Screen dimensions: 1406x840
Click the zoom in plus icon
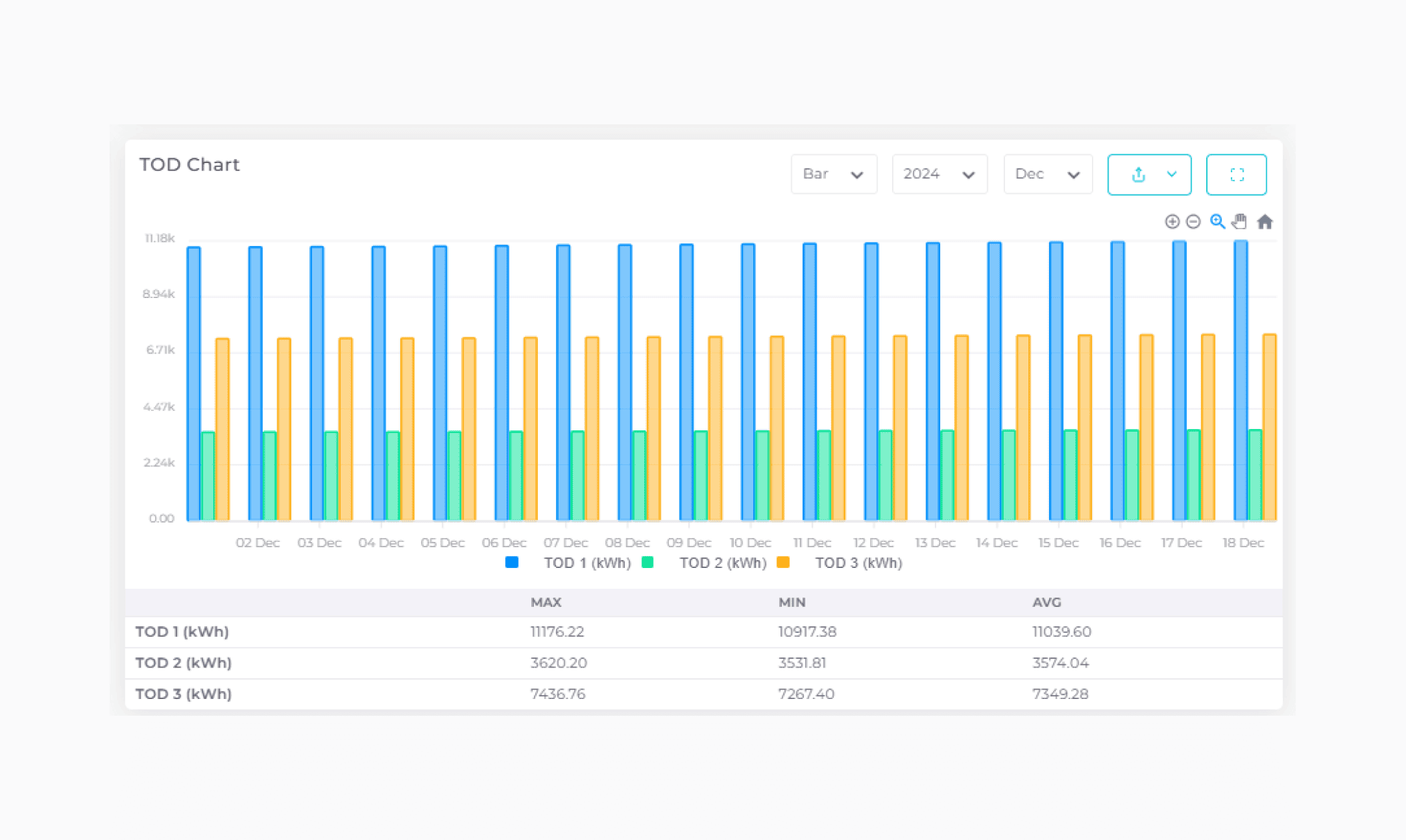[x=1171, y=222]
